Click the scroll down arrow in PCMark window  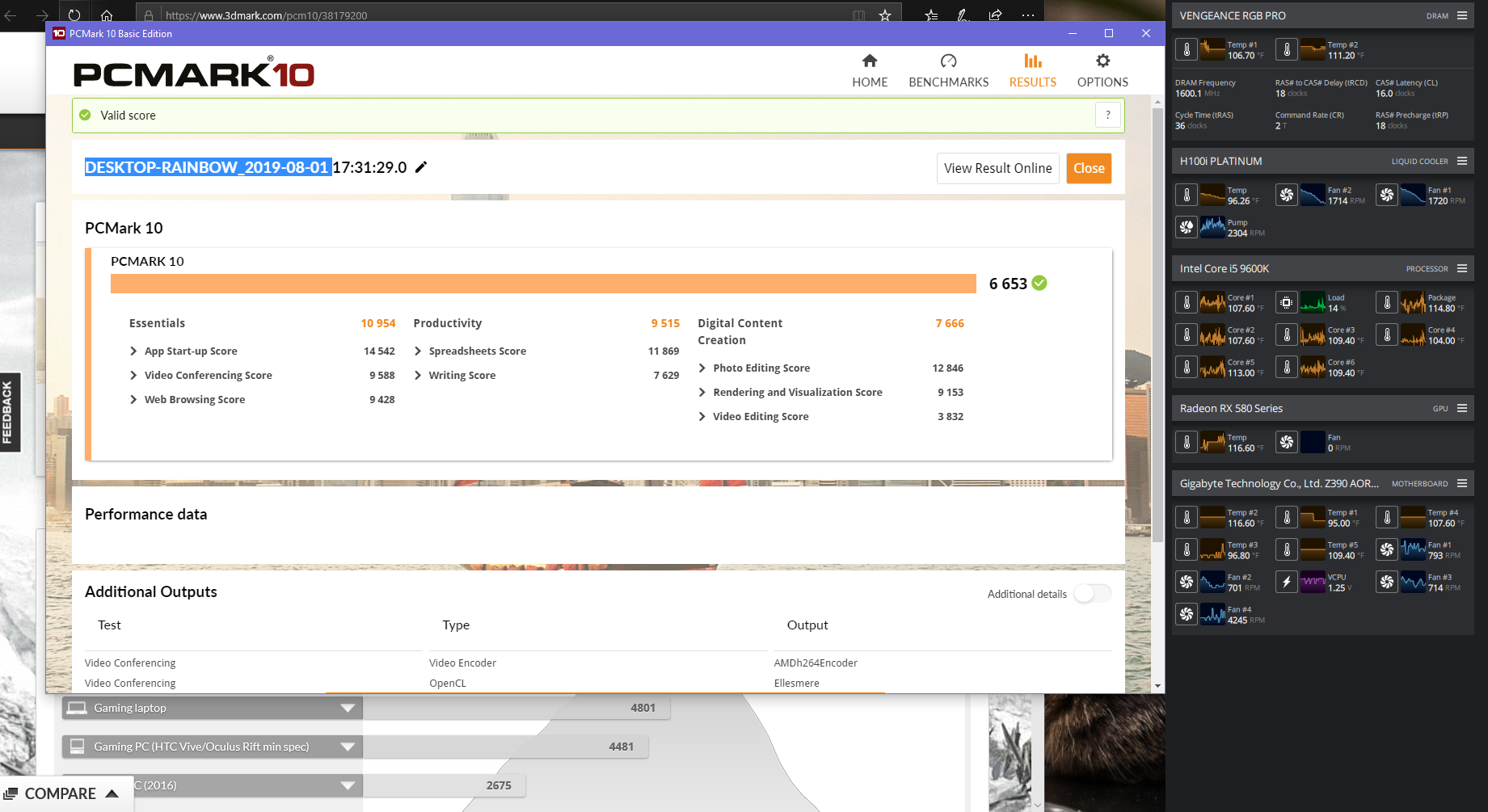[x=1157, y=685]
